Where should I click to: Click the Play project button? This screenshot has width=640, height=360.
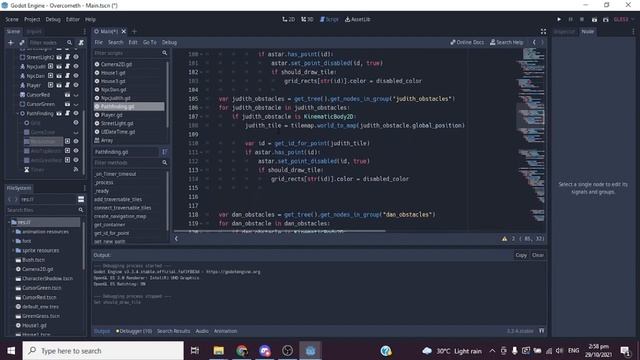pos(559,19)
